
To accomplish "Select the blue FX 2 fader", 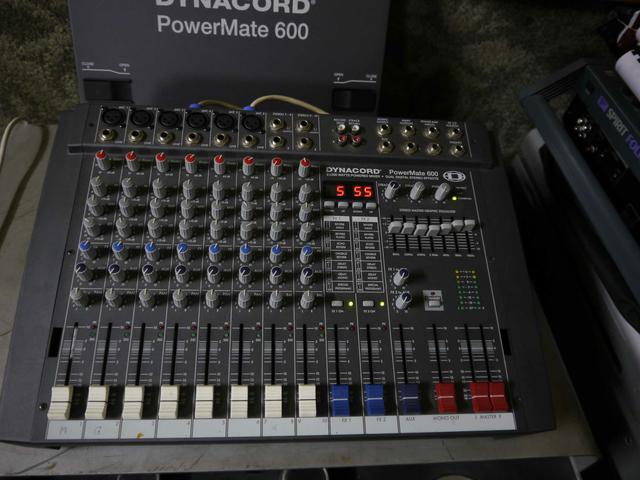I will click(x=374, y=400).
